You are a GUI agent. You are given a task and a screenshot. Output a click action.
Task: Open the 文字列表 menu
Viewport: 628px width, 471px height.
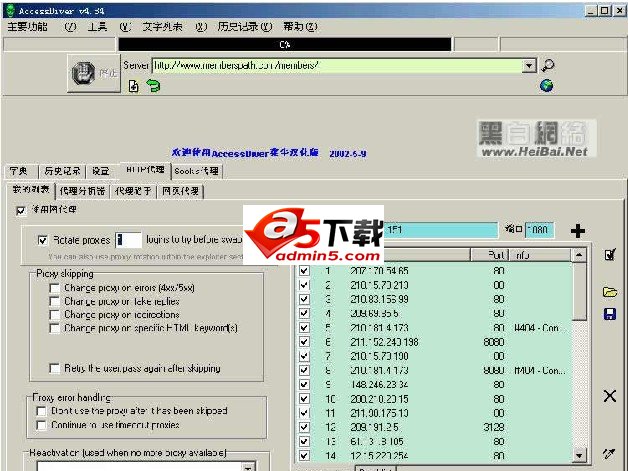[x=162, y=27]
